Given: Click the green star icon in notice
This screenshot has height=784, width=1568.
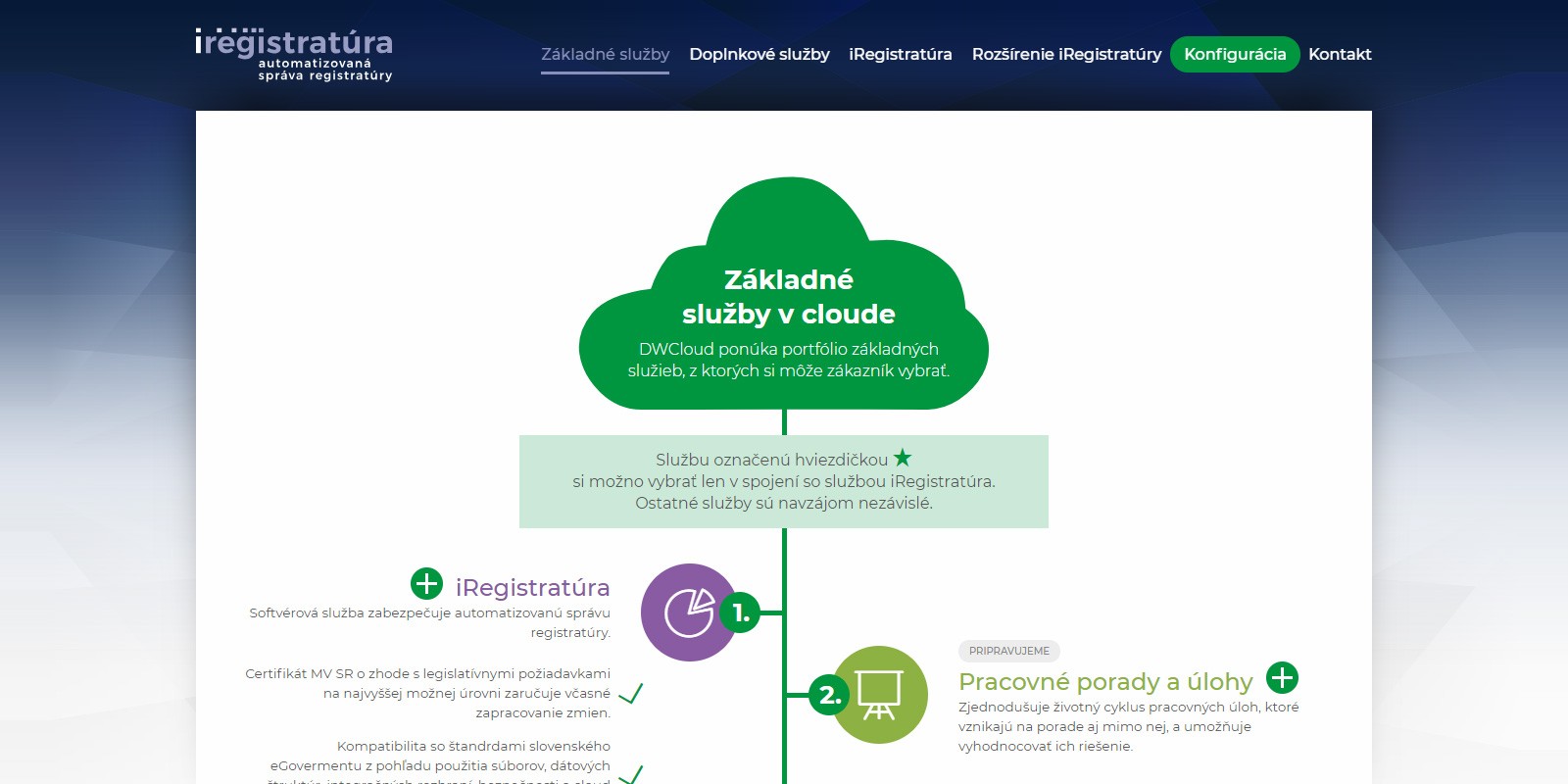Looking at the screenshot, I should click(903, 458).
